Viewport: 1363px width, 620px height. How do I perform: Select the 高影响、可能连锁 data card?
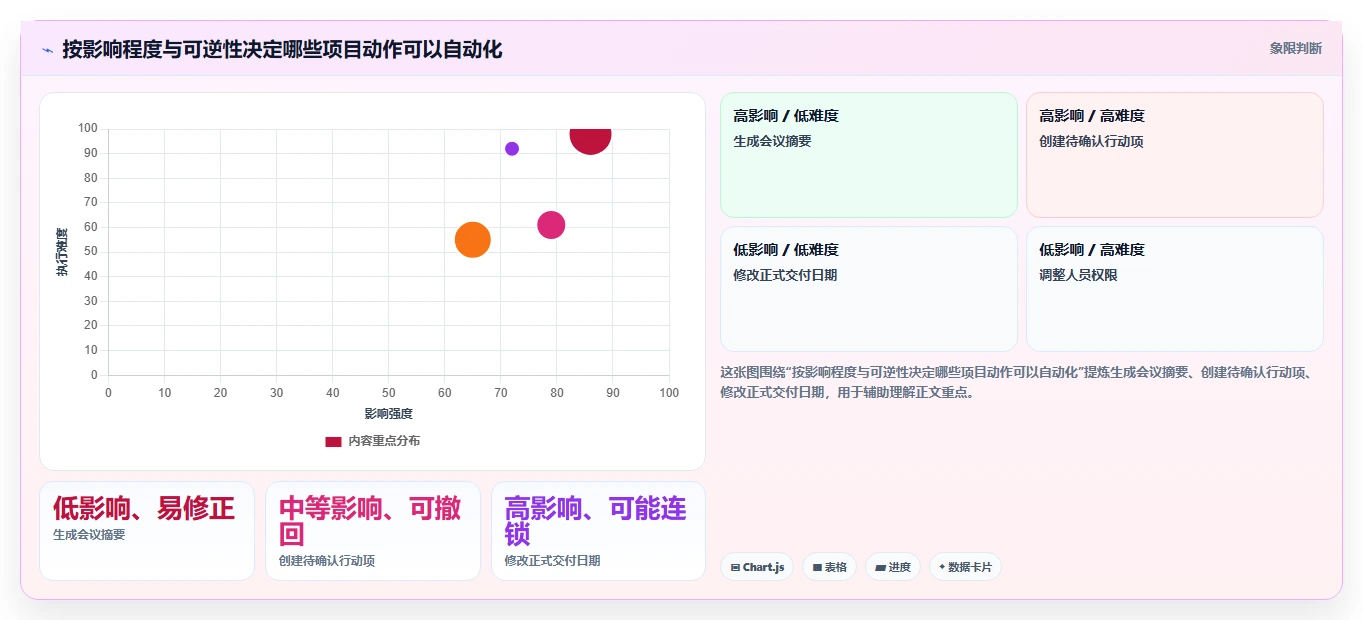pyautogui.click(x=598, y=531)
